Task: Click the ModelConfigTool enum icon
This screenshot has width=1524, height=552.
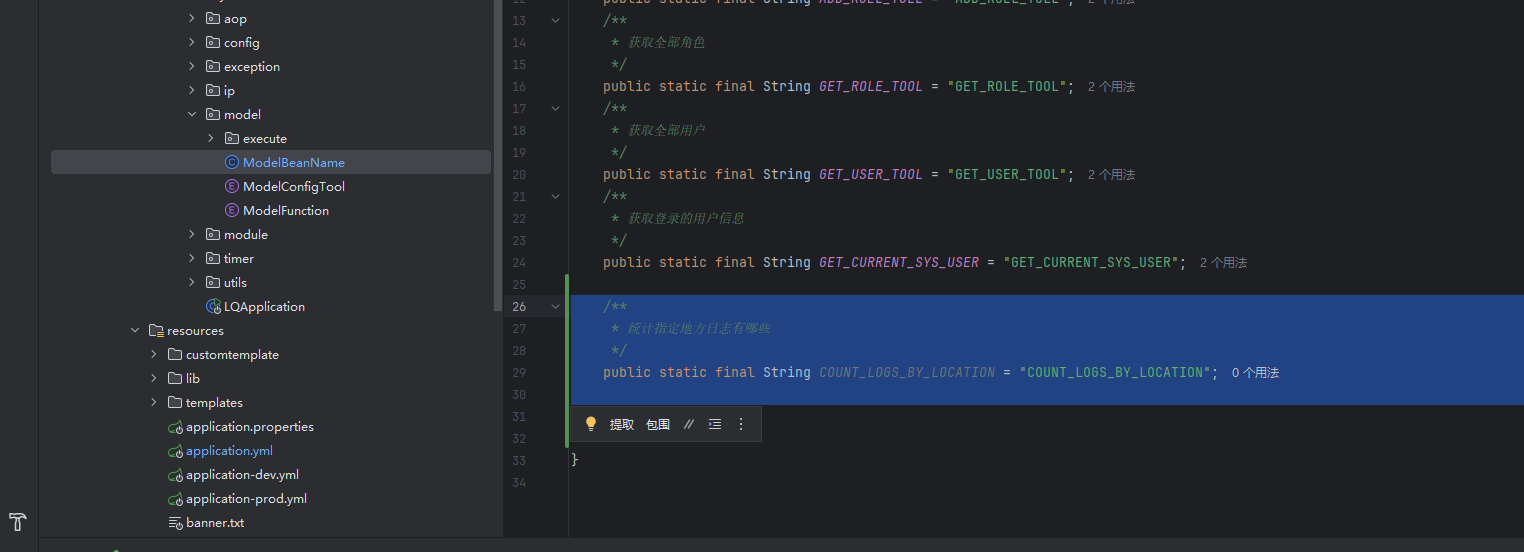Action: [x=233, y=187]
